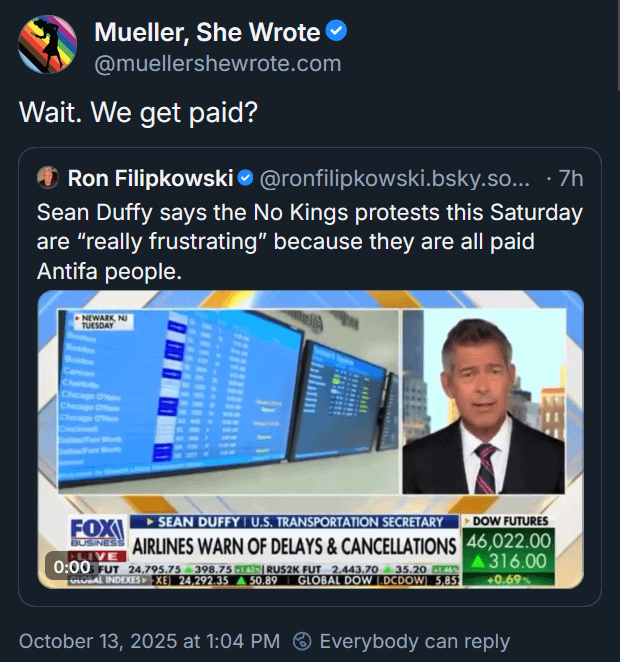Click the icon left of "Everybody can reply"
Screen dimensions: 620x662
[302, 641]
